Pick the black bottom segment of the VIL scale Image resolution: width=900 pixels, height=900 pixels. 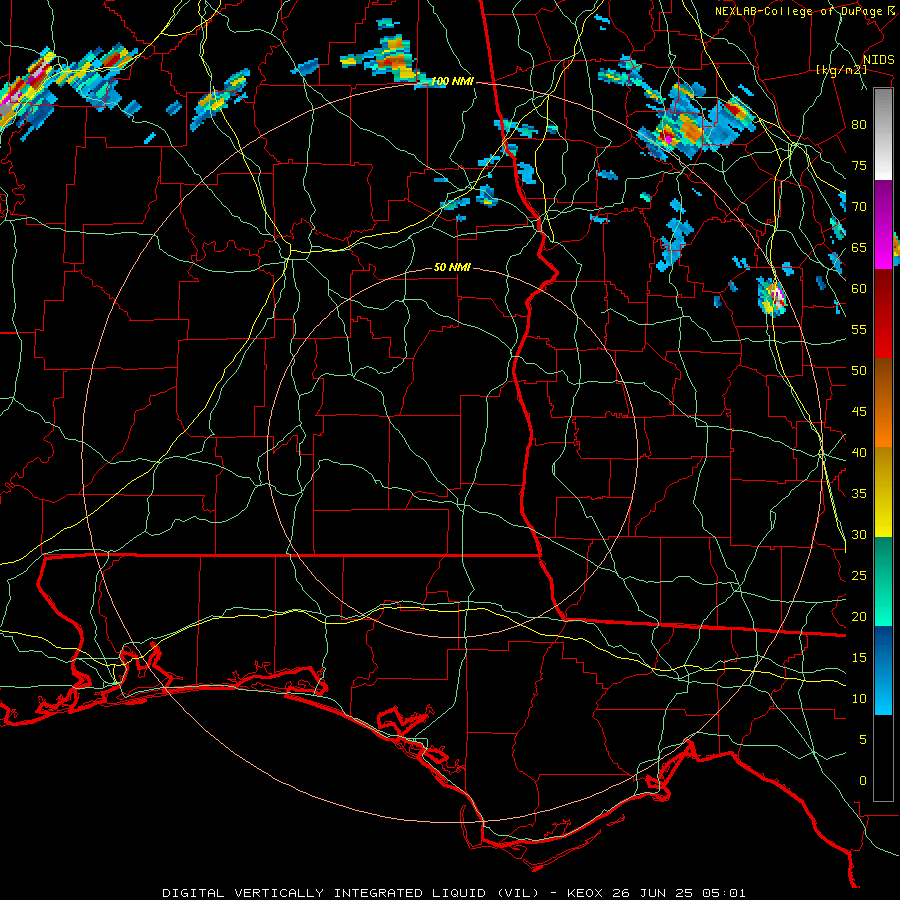click(883, 758)
